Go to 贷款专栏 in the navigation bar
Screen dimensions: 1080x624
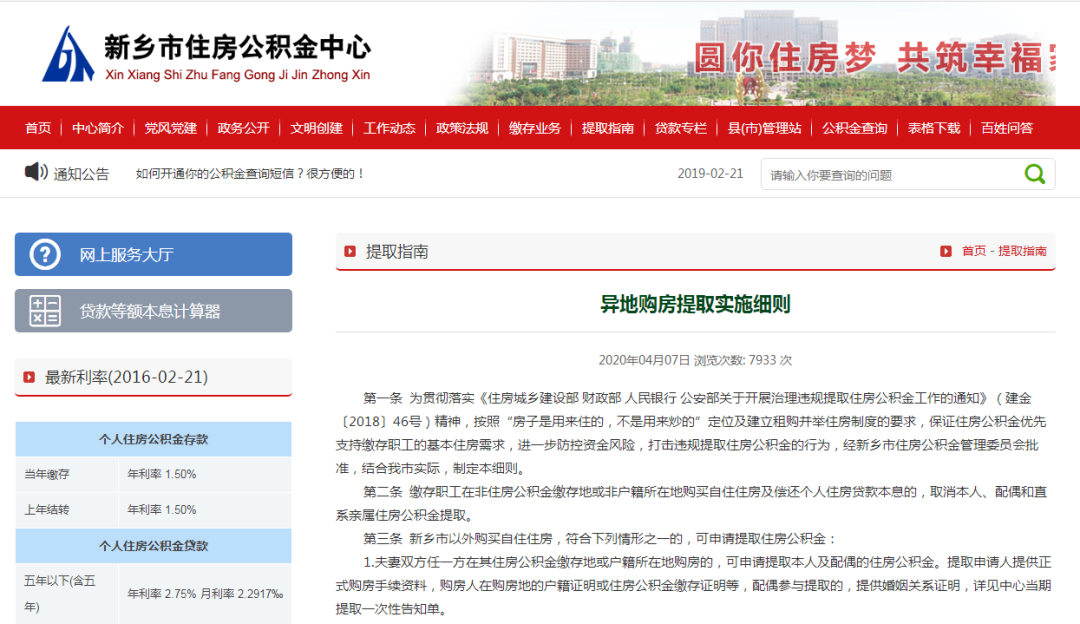point(681,128)
